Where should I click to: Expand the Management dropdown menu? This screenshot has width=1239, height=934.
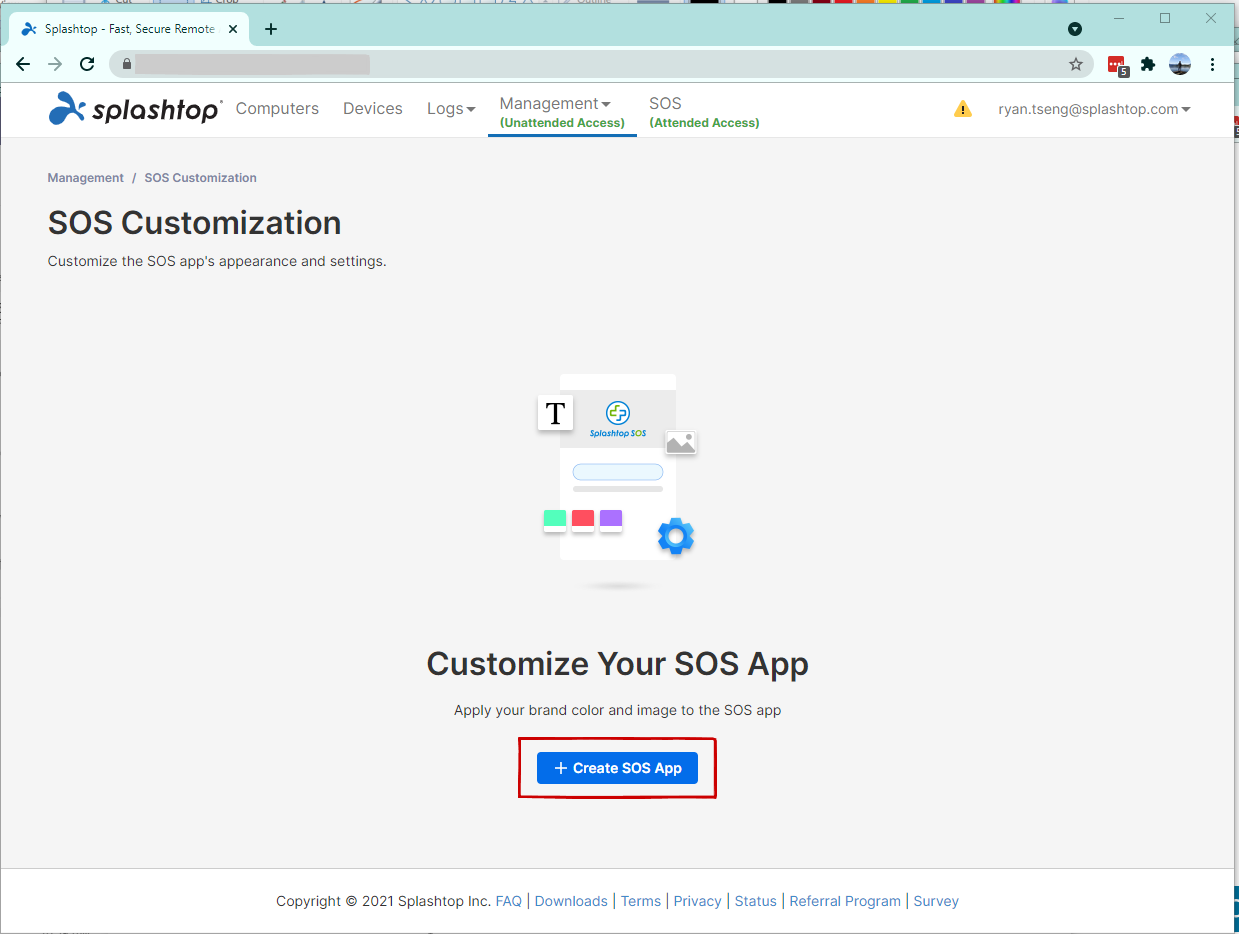pyautogui.click(x=562, y=111)
